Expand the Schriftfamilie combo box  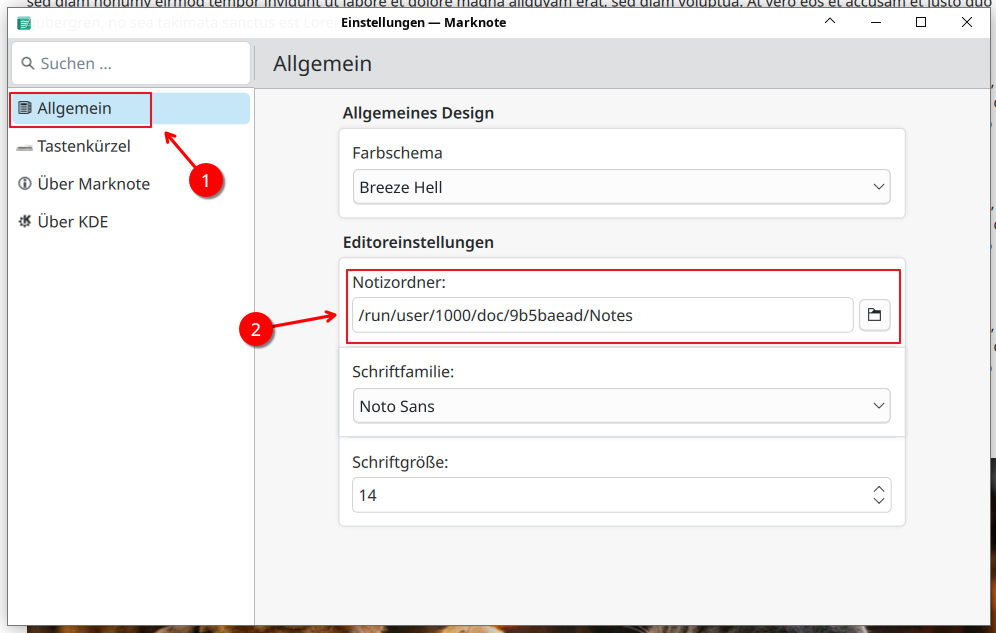pyautogui.click(x=621, y=406)
